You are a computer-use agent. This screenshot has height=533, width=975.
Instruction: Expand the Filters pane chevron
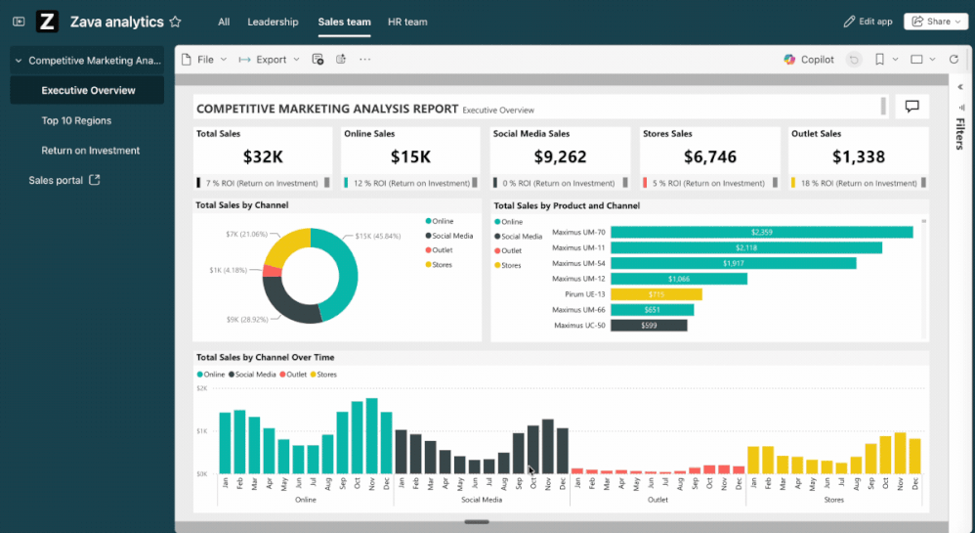tap(961, 87)
